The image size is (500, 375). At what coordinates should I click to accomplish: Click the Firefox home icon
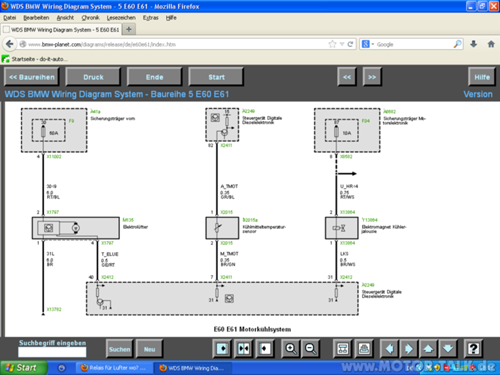pos(491,44)
